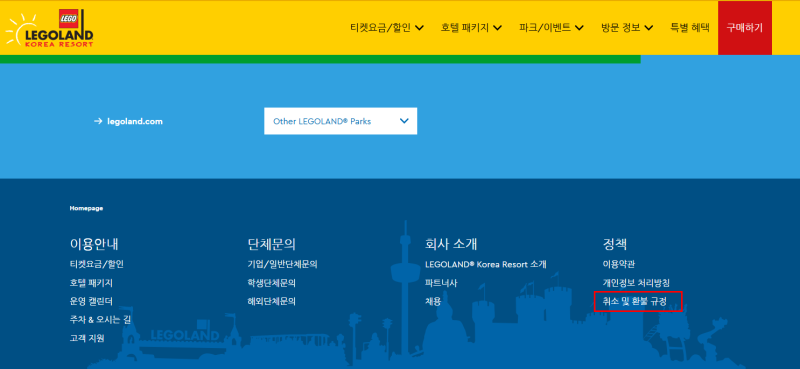
Task: Expand the 티켓요금/할인 menu chevron
Action: point(419,28)
